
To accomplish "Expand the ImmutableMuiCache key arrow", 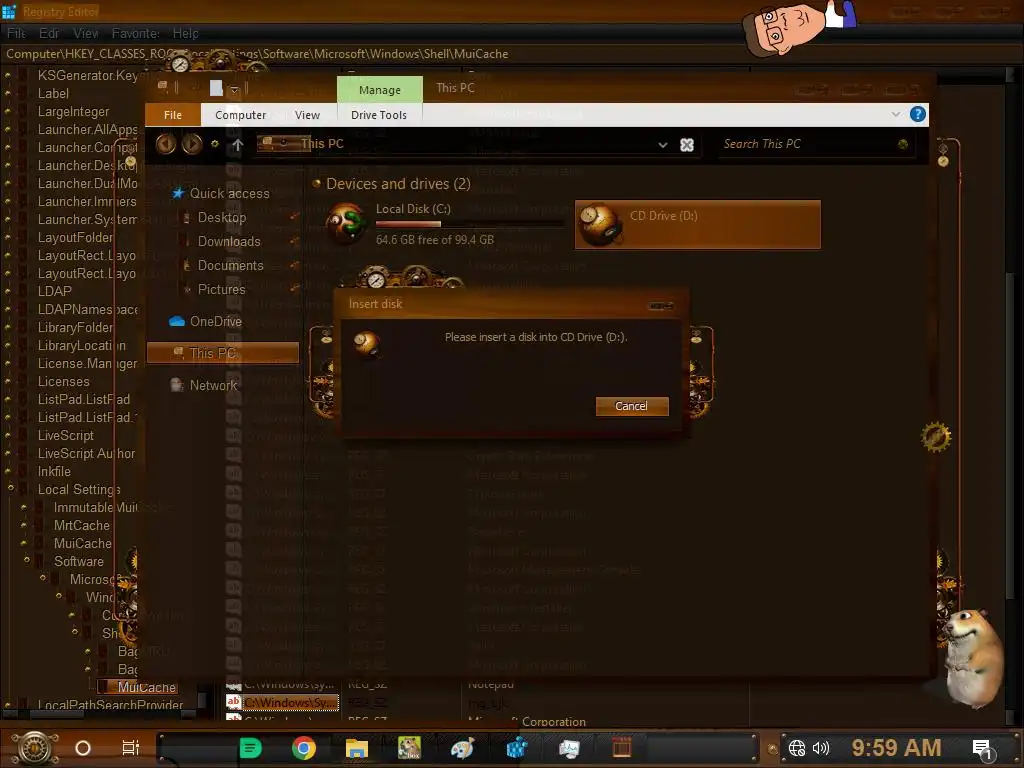I will pos(24,507).
